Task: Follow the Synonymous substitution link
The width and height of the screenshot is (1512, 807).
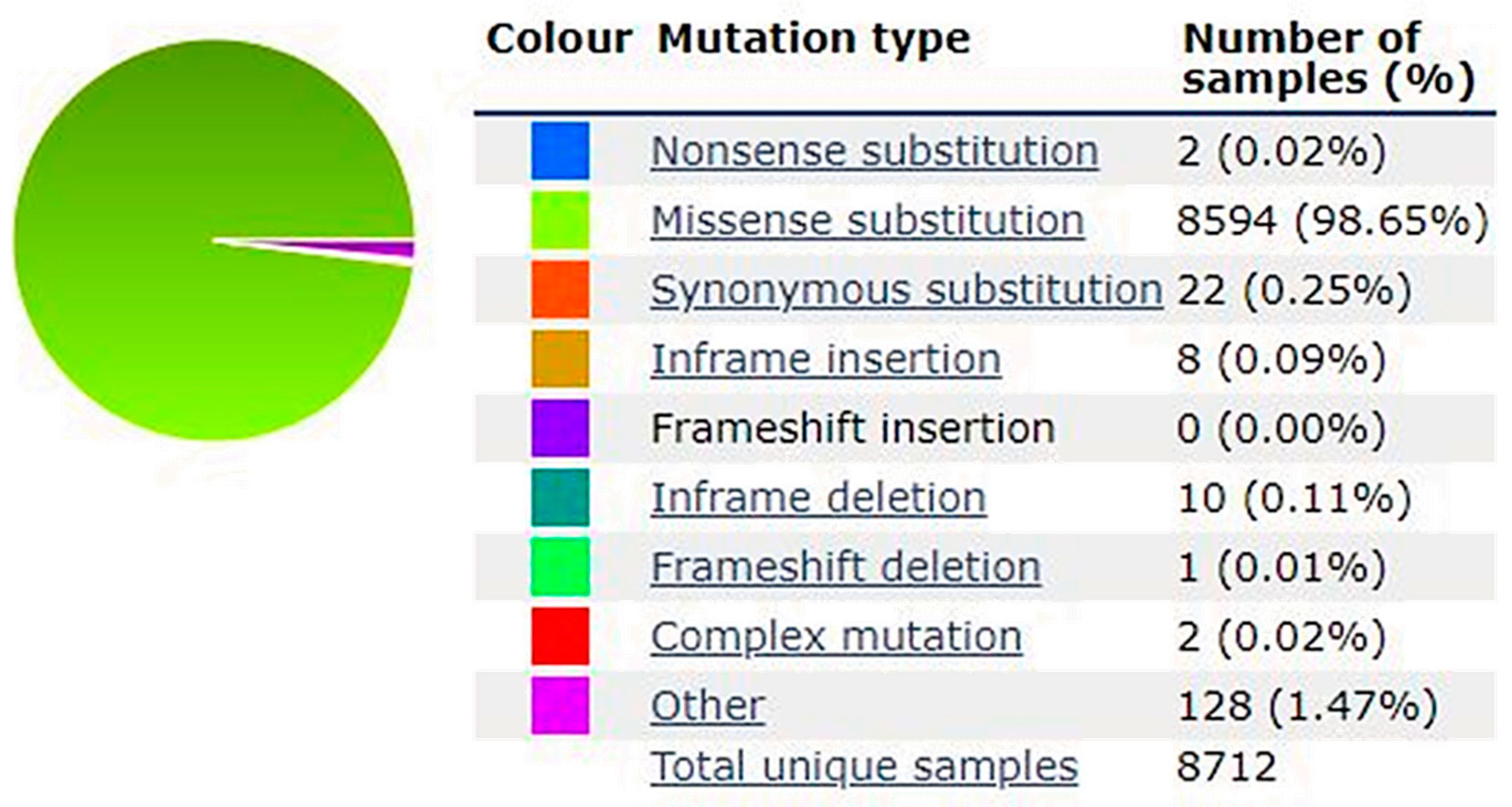Action: pyautogui.click(x=906, y=290)
